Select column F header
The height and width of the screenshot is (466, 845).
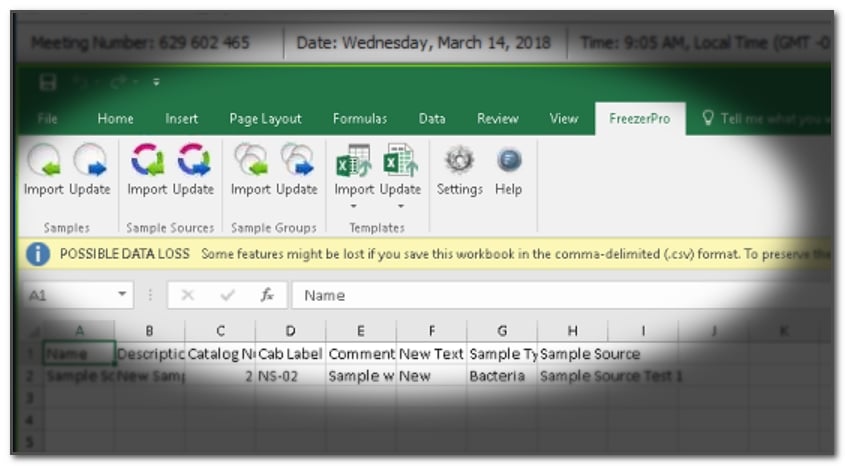431,331
